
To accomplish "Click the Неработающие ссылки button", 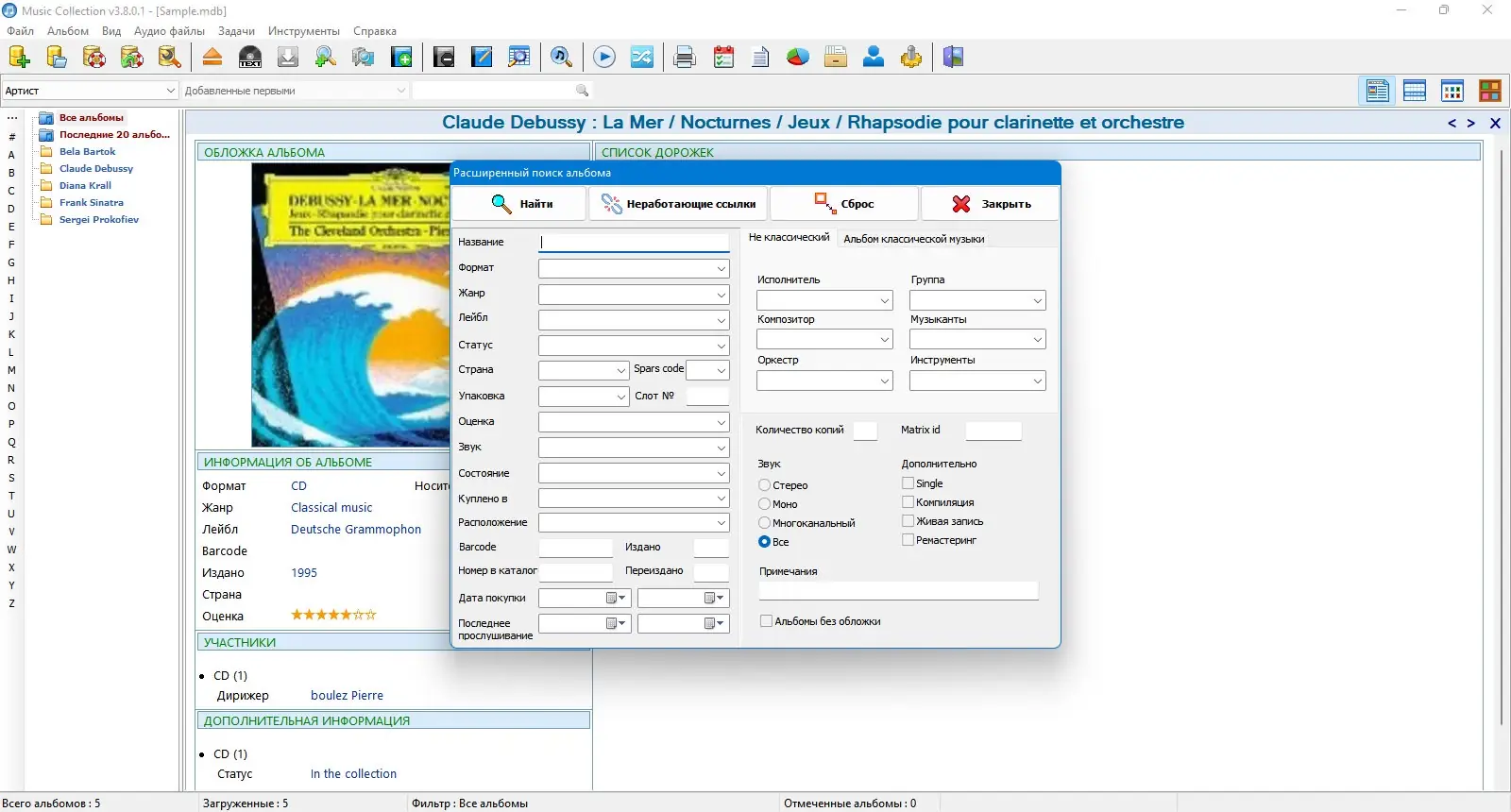I will point(678,204).
